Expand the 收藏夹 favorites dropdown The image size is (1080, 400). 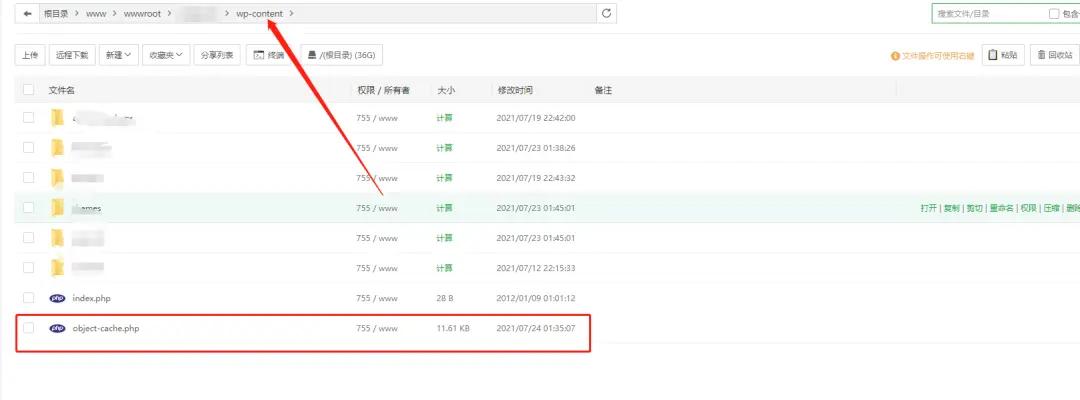166,55
